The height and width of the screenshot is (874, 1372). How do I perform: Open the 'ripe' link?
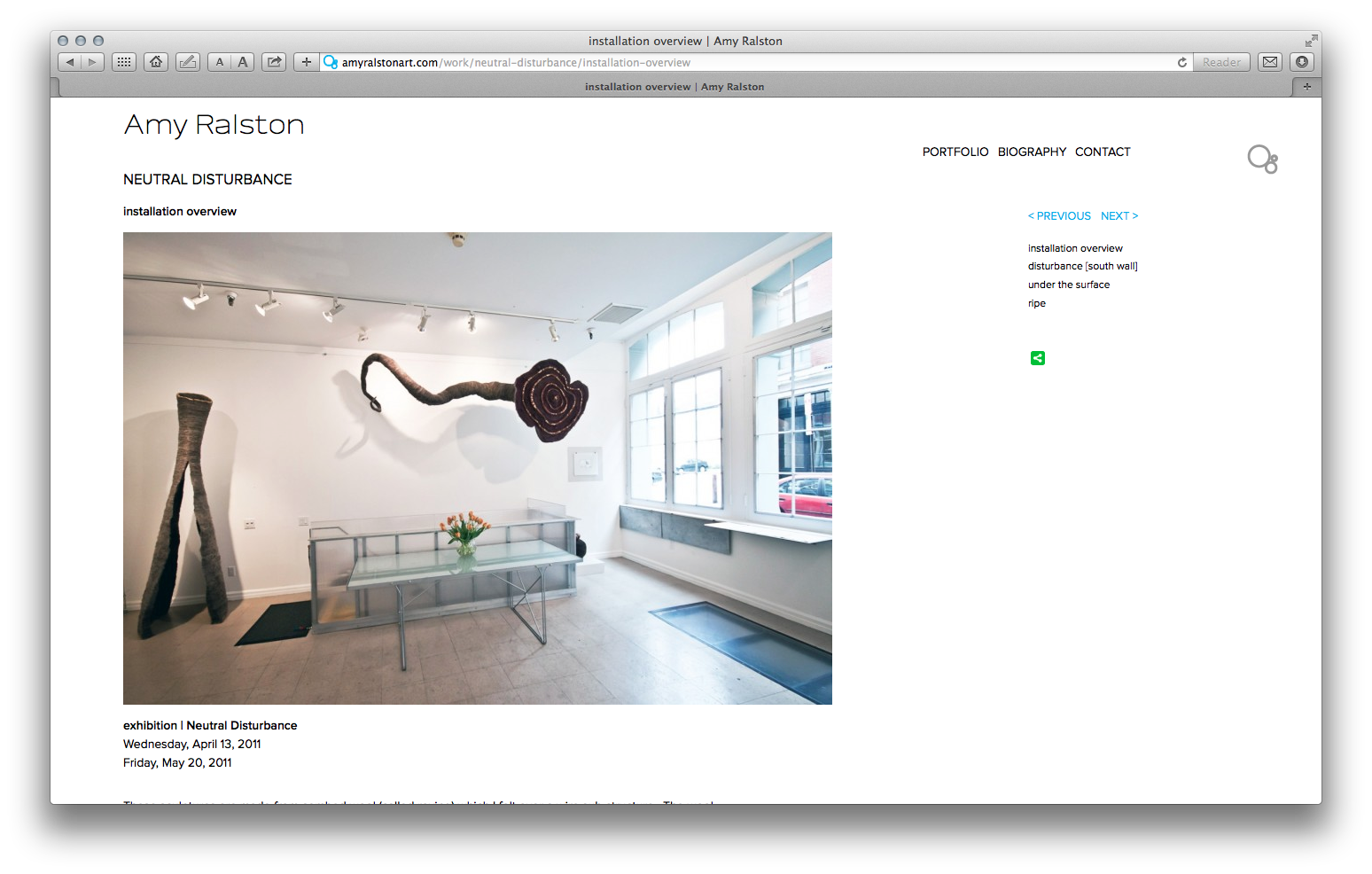point(1037,303)
